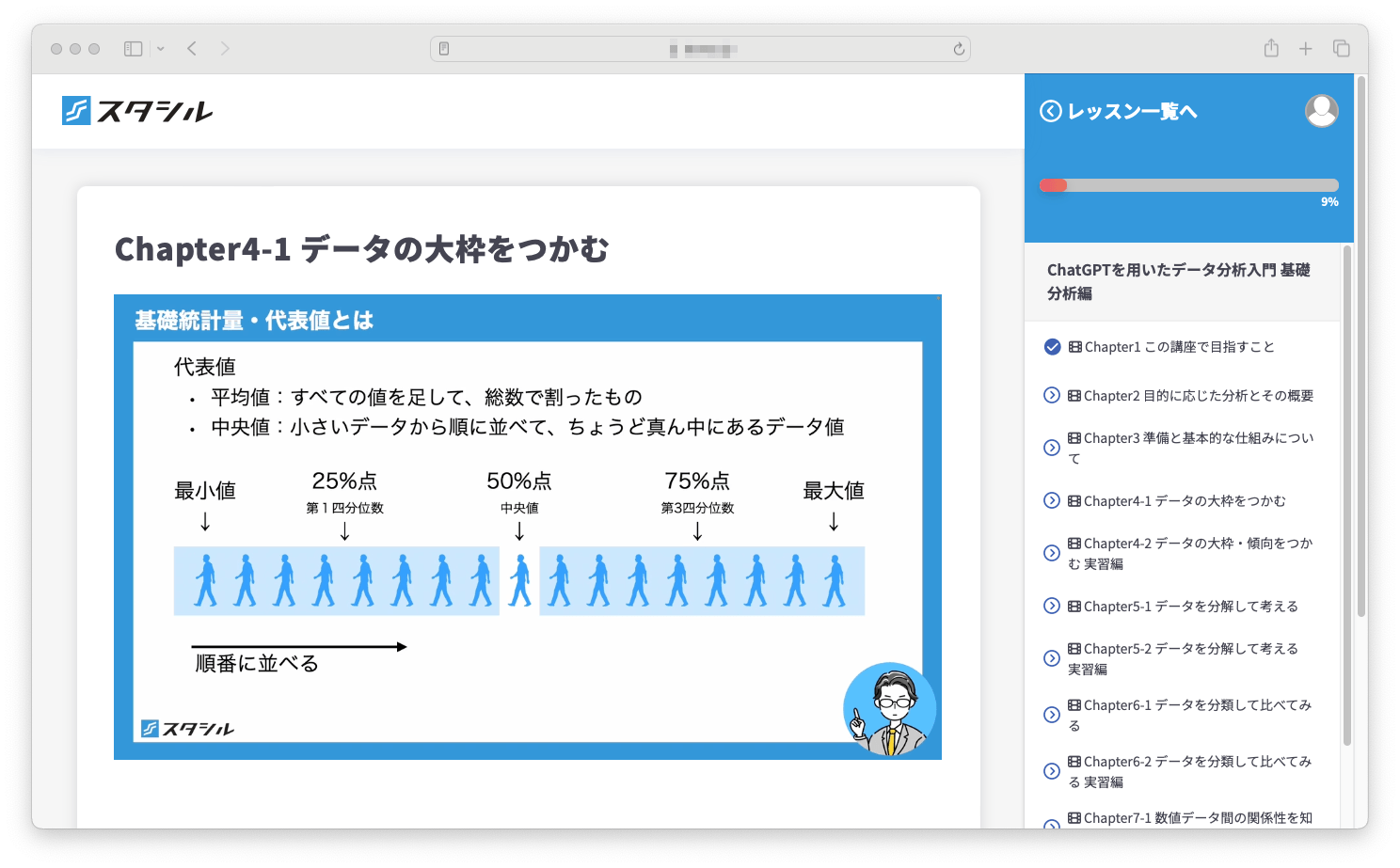Image resolution: width=1400 pixels, height=868 pixels.
Task: Show tab overview in browser toolbar
Action: point(1341,49)
